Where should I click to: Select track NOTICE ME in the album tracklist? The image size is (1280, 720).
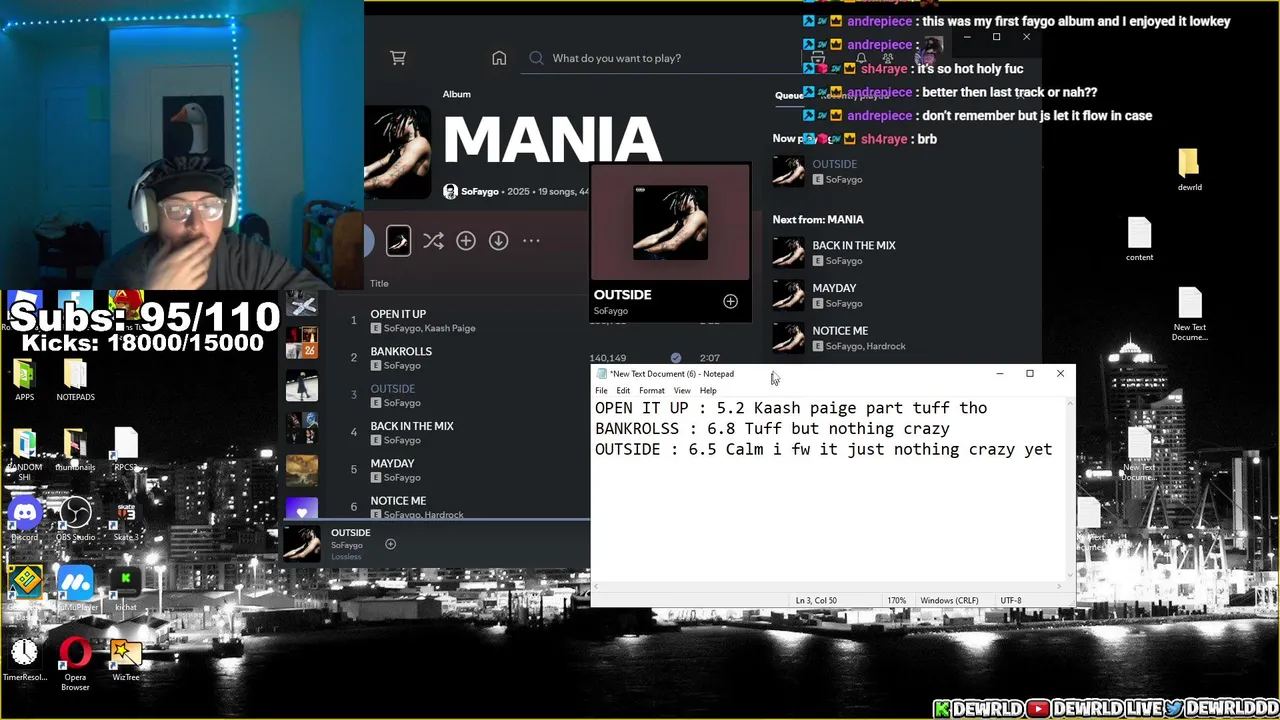coord(398,500)
